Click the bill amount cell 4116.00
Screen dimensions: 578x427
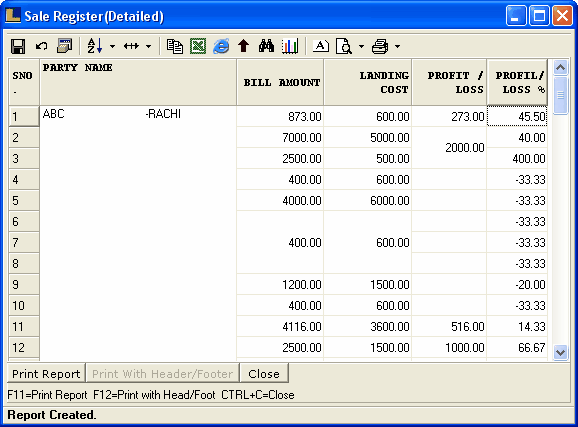point(280,327)
